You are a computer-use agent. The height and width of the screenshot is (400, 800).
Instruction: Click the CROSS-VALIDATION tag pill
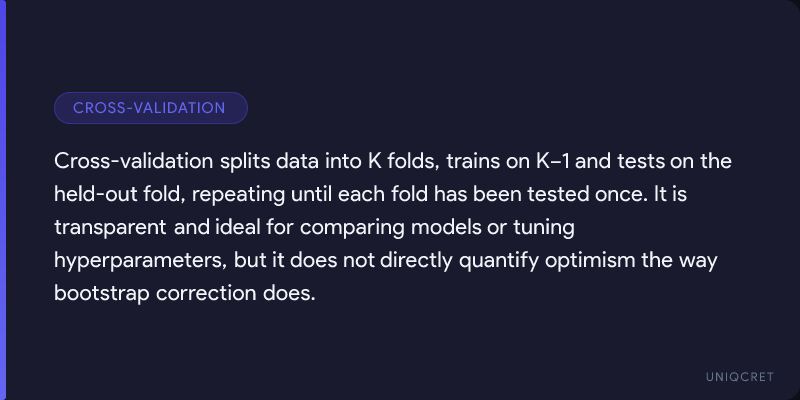tap(150, 108)
